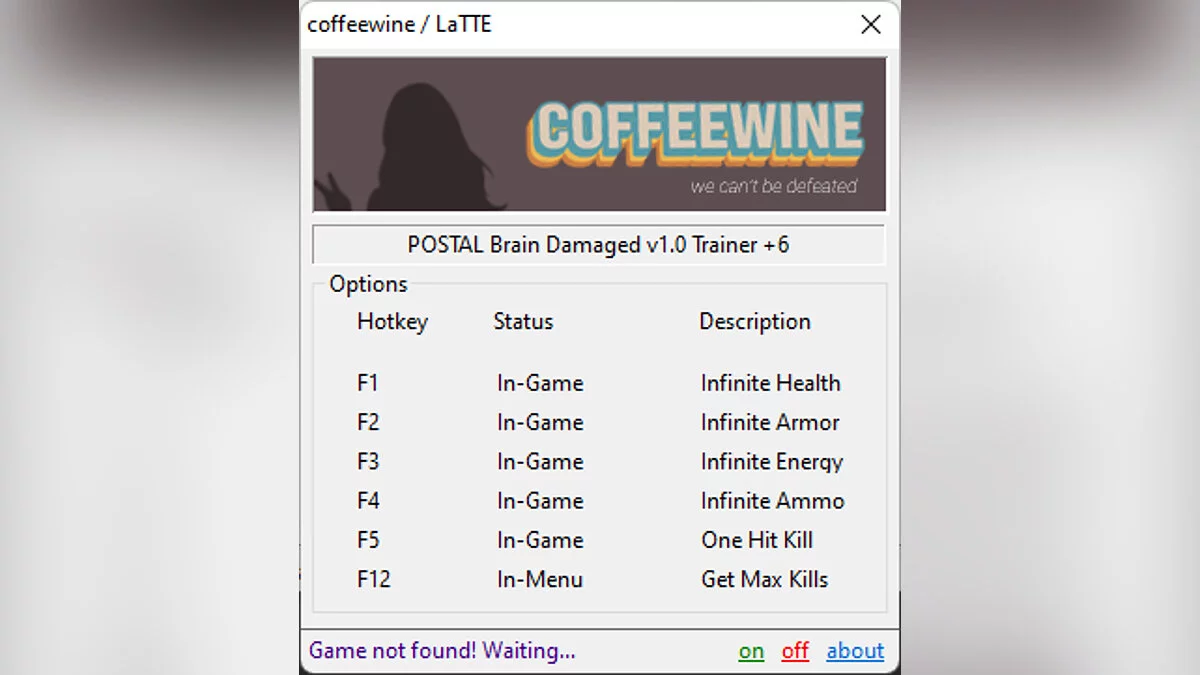Click the 'Game not found! Waiting...' status
The image size is (1200, 675).
442,651
